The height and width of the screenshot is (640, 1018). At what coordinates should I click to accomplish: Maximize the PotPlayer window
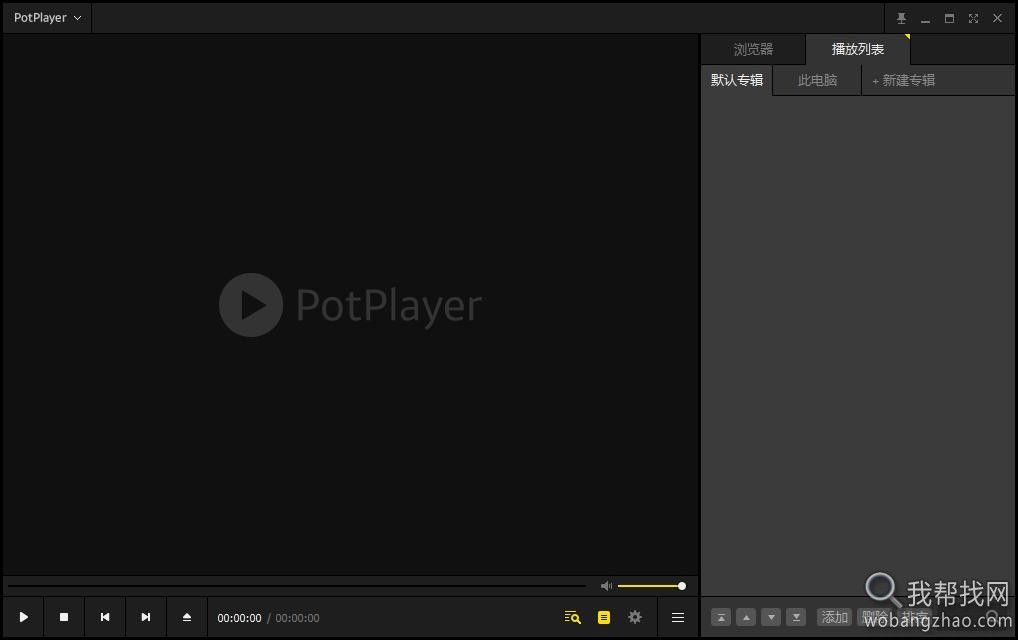[x=949, y=18]
